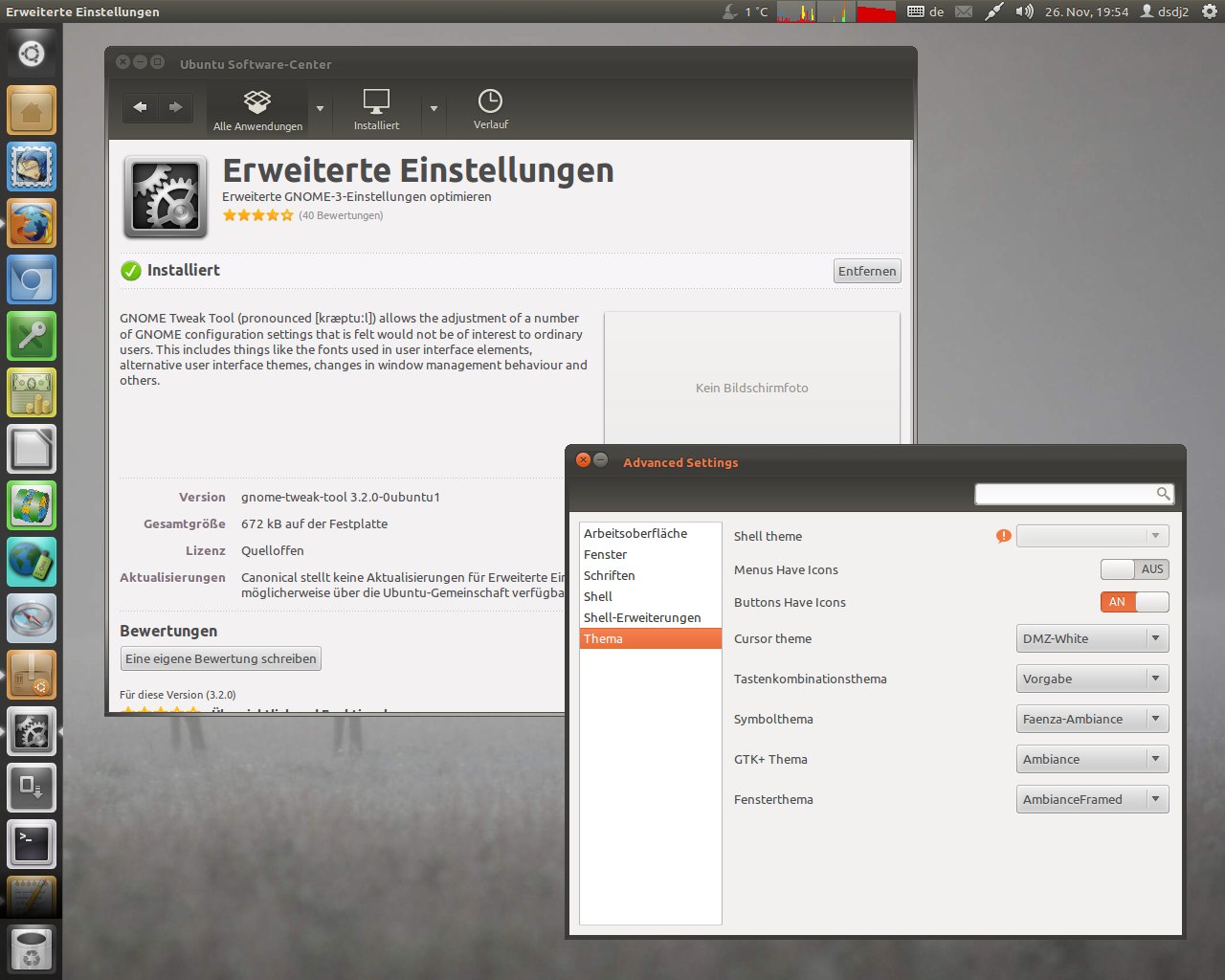Open the Terminal from the dock
The image size is (1225, 980).
[32, 845]
